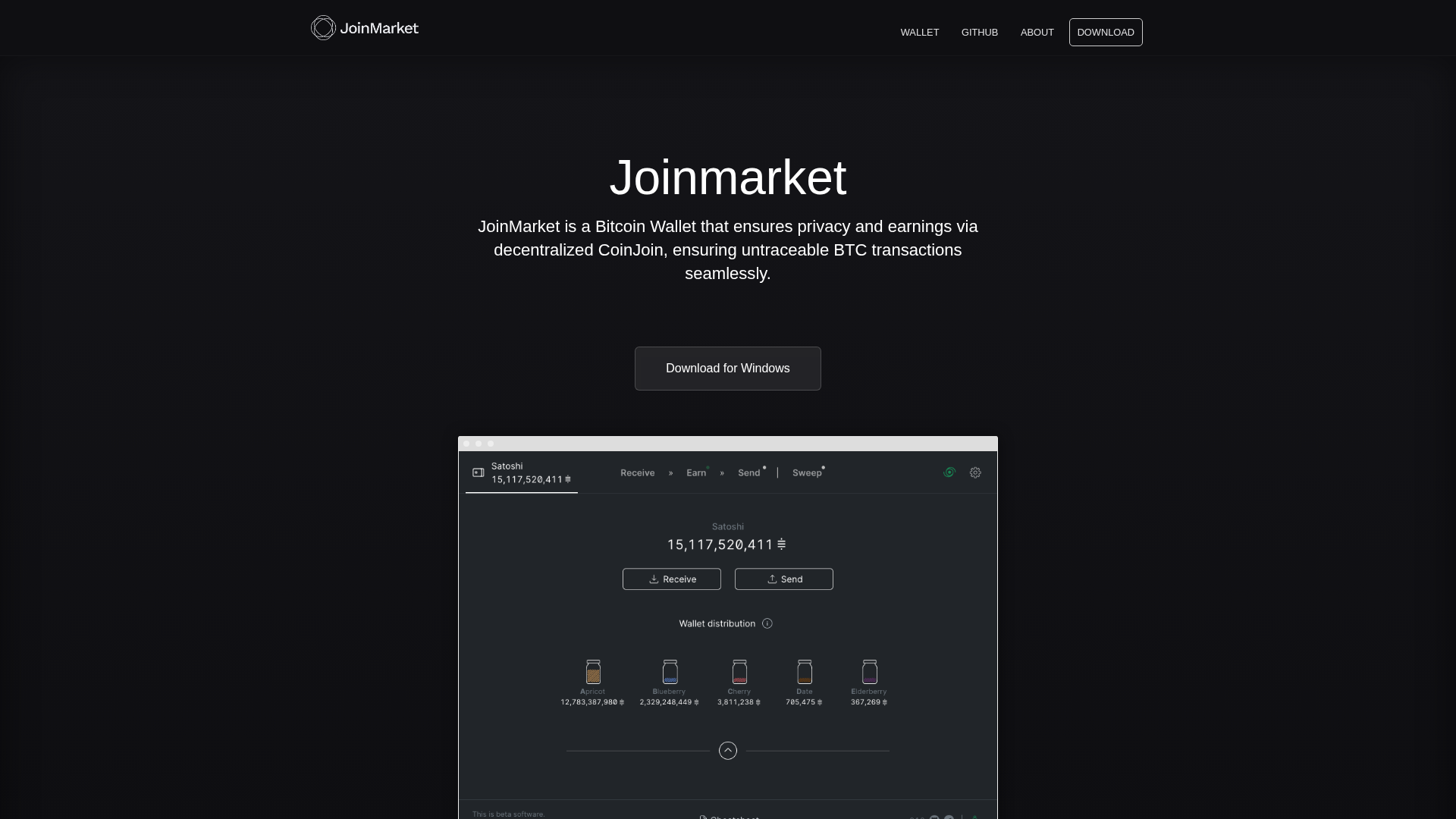Click the green JoinMarket status swirl icon

click(x=949, y=472)
